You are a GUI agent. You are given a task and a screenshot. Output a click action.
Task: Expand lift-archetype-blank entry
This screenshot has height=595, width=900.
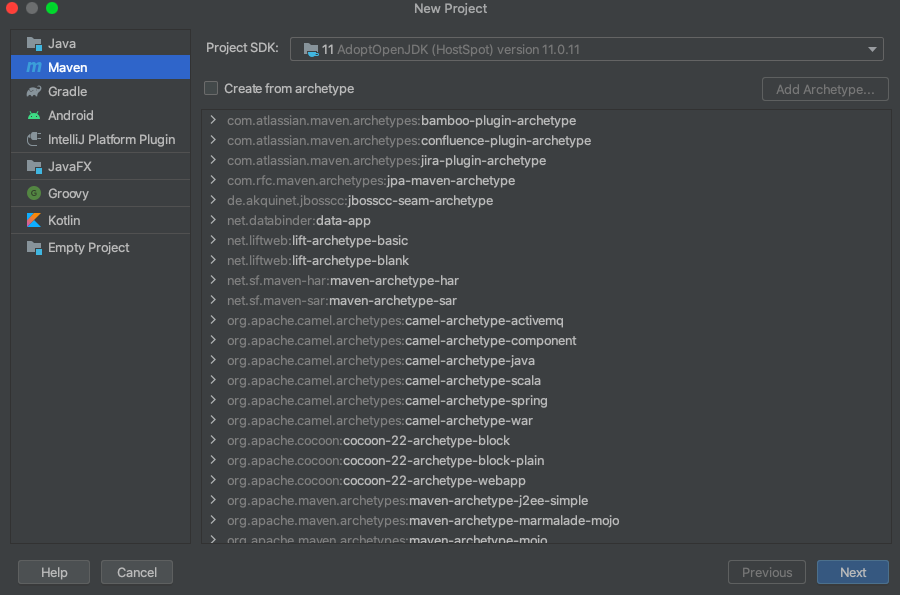[x=213, y=260]
